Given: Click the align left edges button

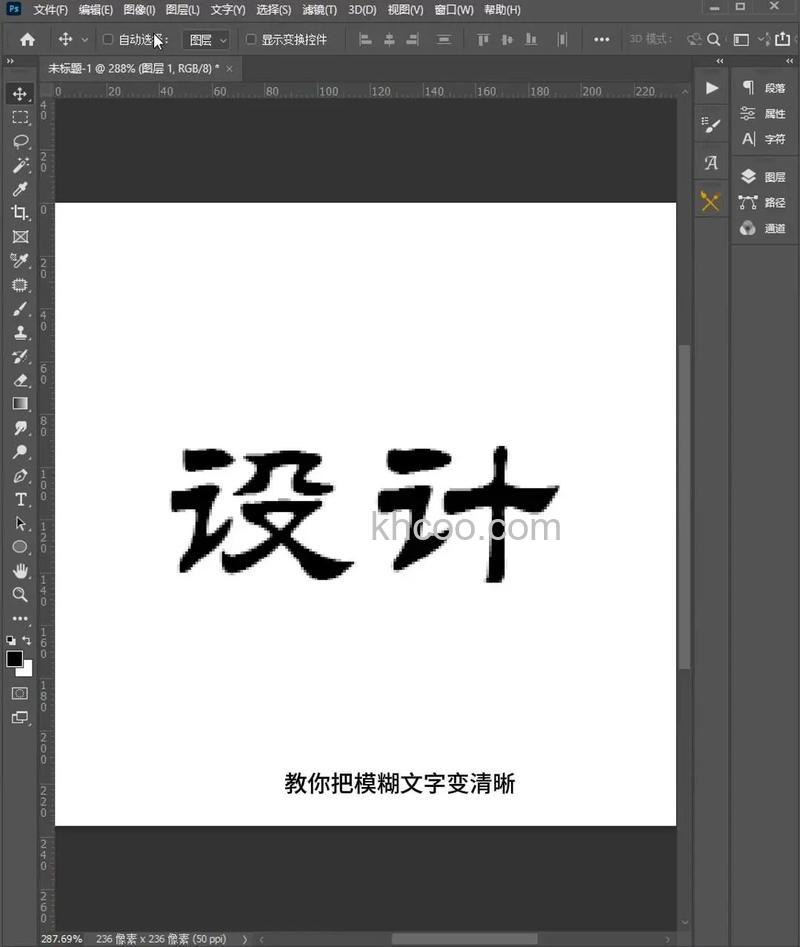Looking at the screenshot, I should tap(365, 39).
